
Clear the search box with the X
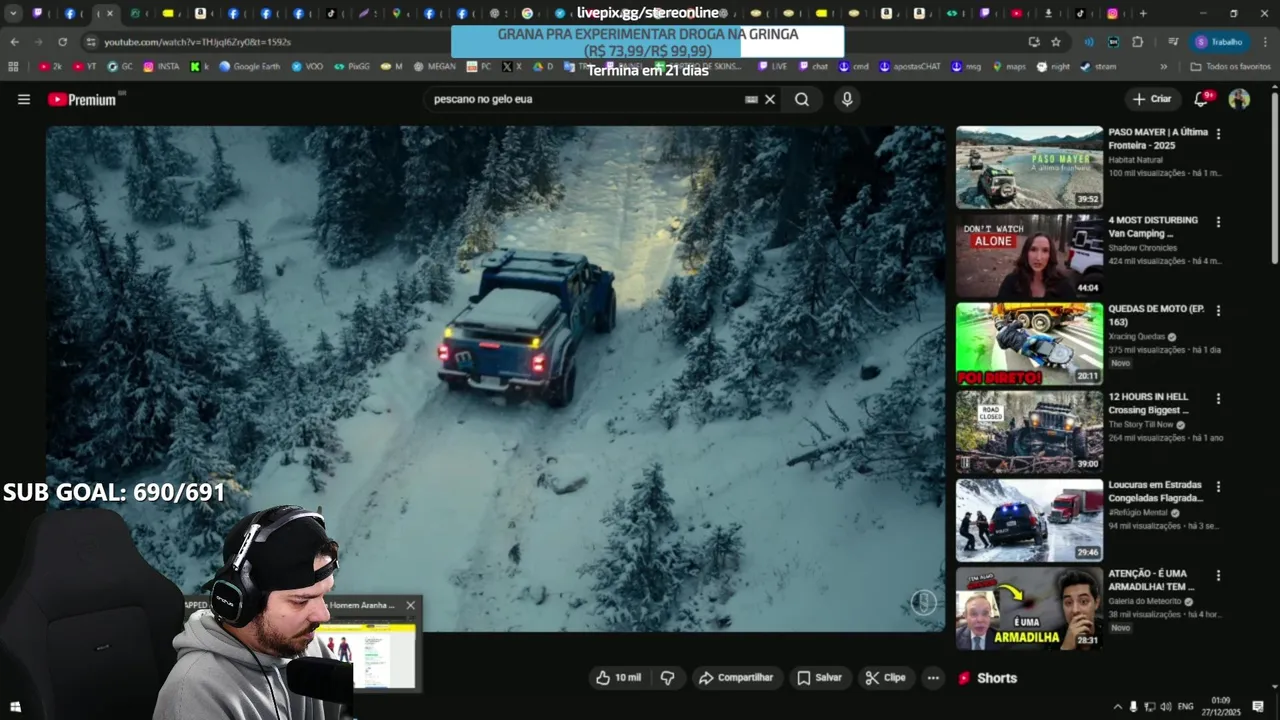(770, 99)
